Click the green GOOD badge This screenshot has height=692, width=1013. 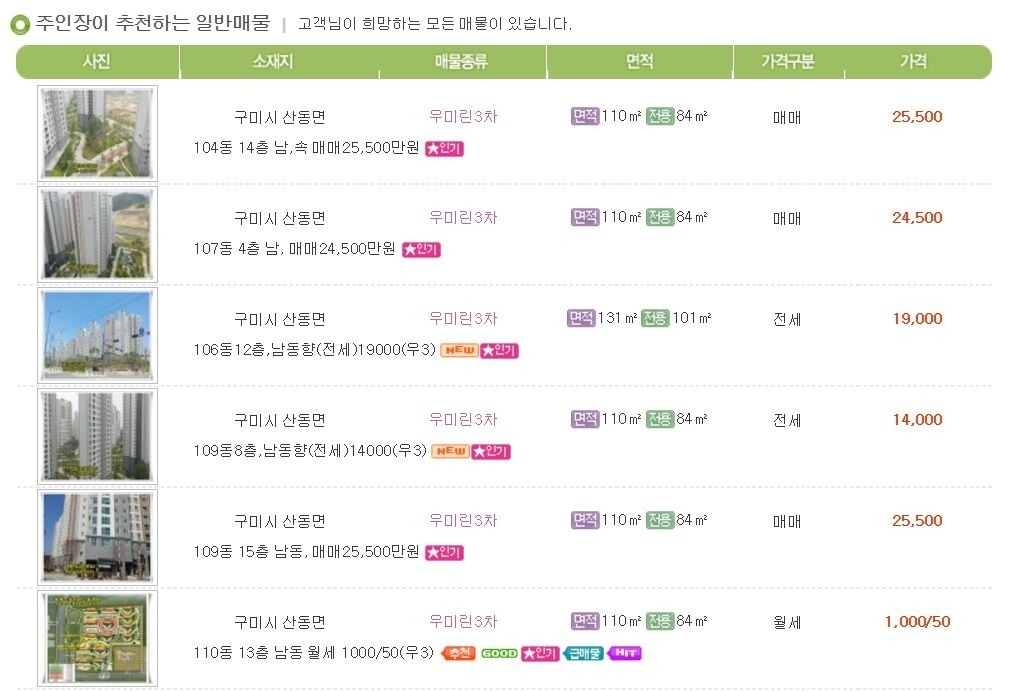(499, 653)
